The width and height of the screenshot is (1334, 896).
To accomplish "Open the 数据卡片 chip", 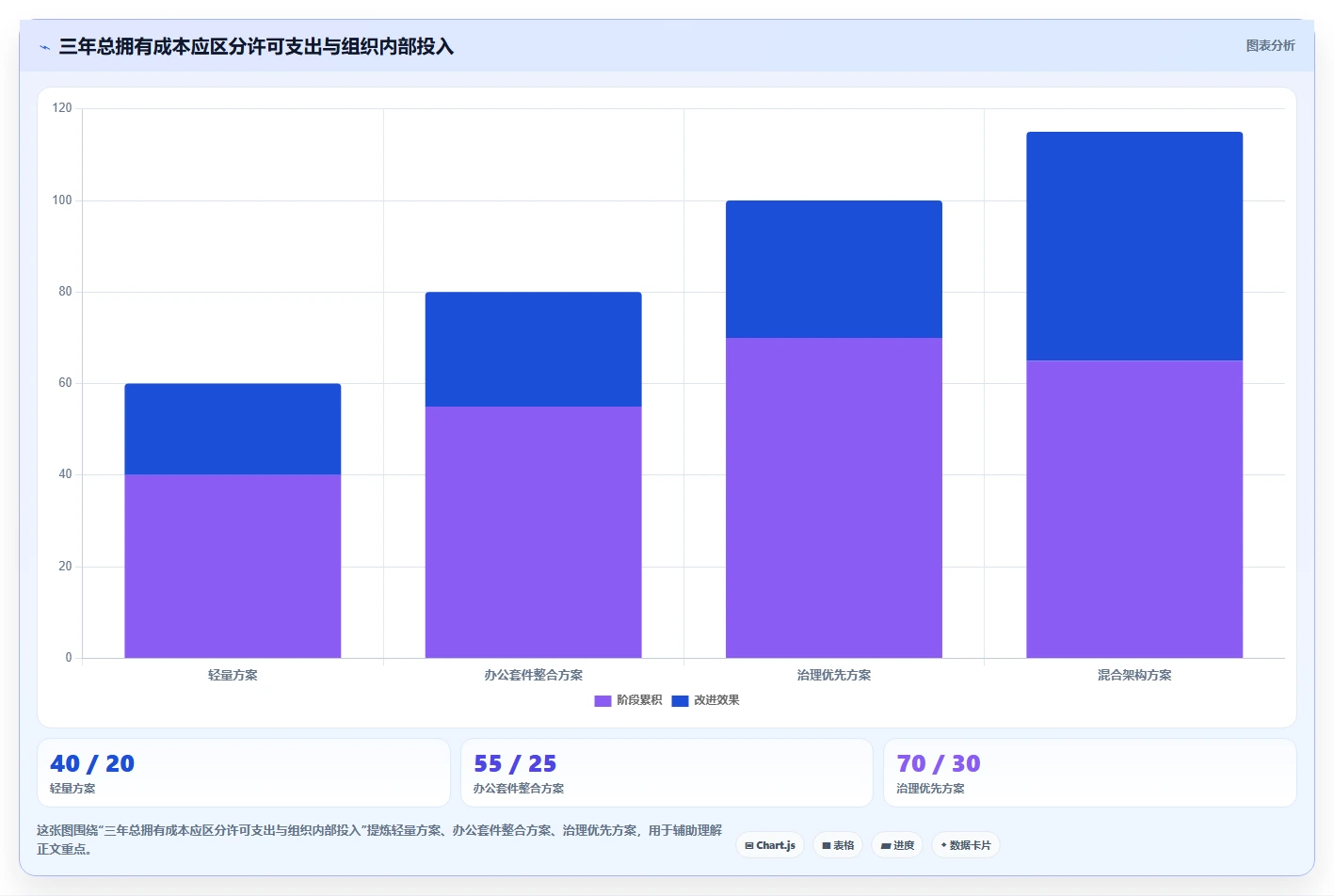I will click(x=966, y=845).
